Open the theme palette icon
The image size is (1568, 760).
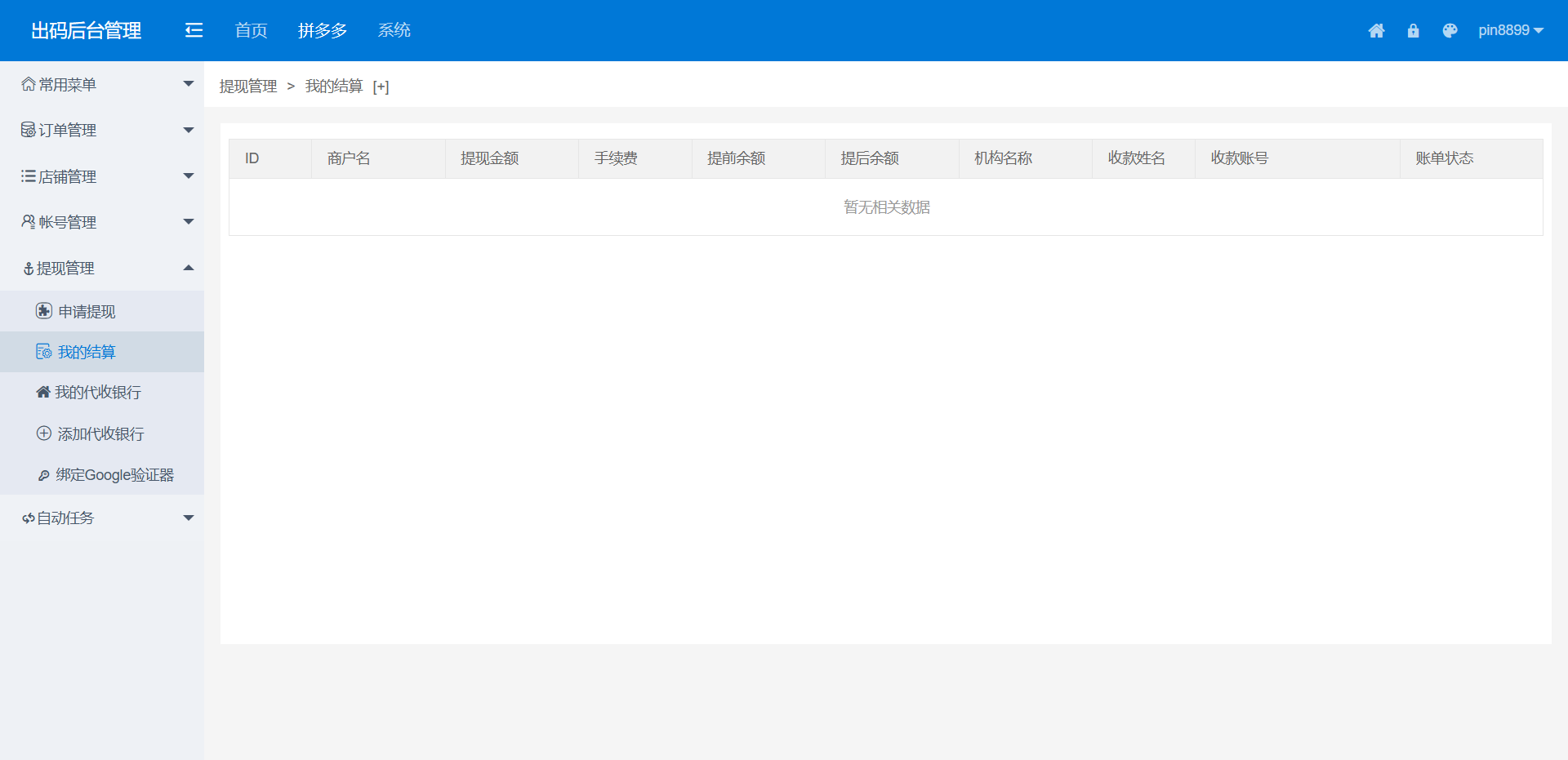pos(1450,31)
